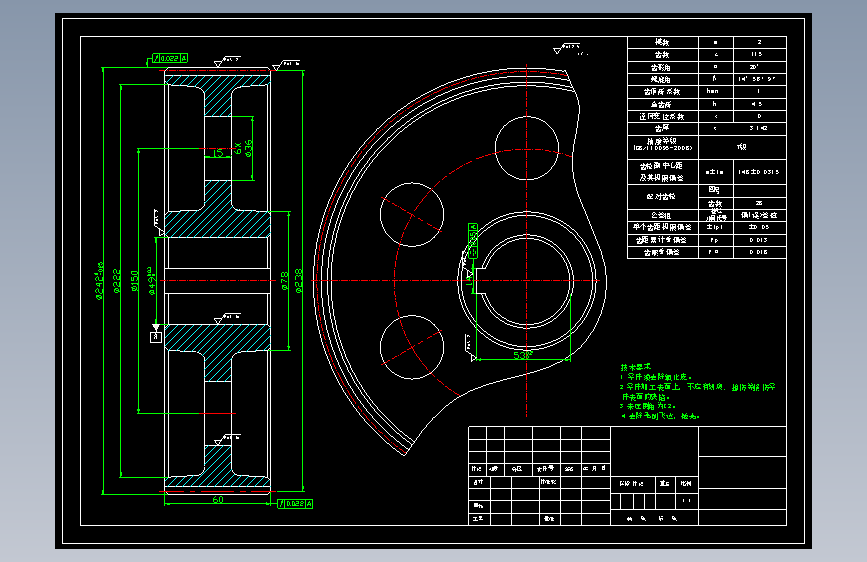The image size is (867, 562).
Task: Click the 60 width dimension text
Action: [218, 499]
